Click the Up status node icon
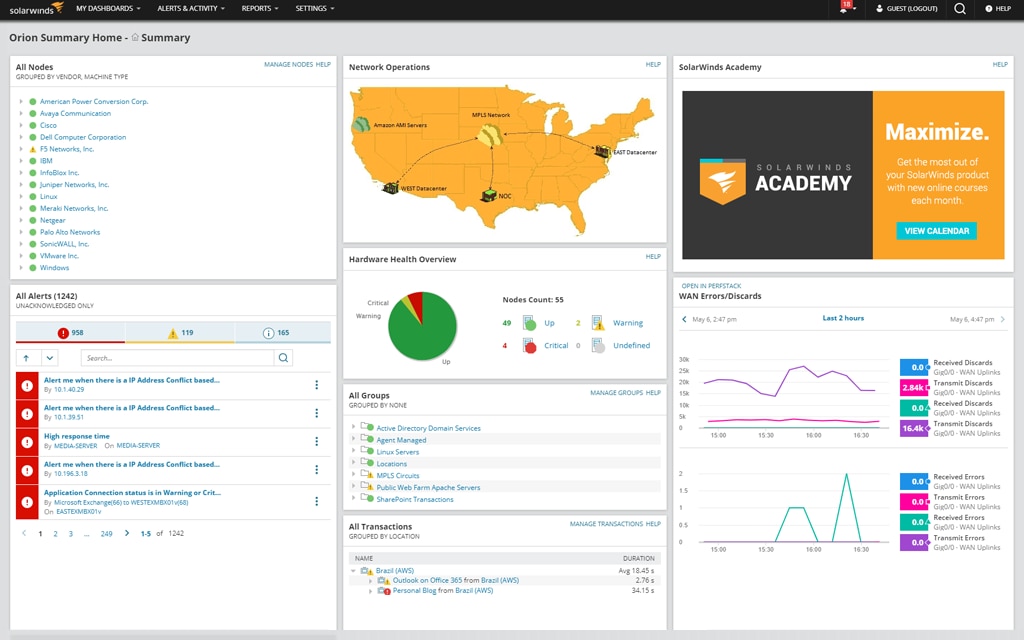 tap(529, 323)
